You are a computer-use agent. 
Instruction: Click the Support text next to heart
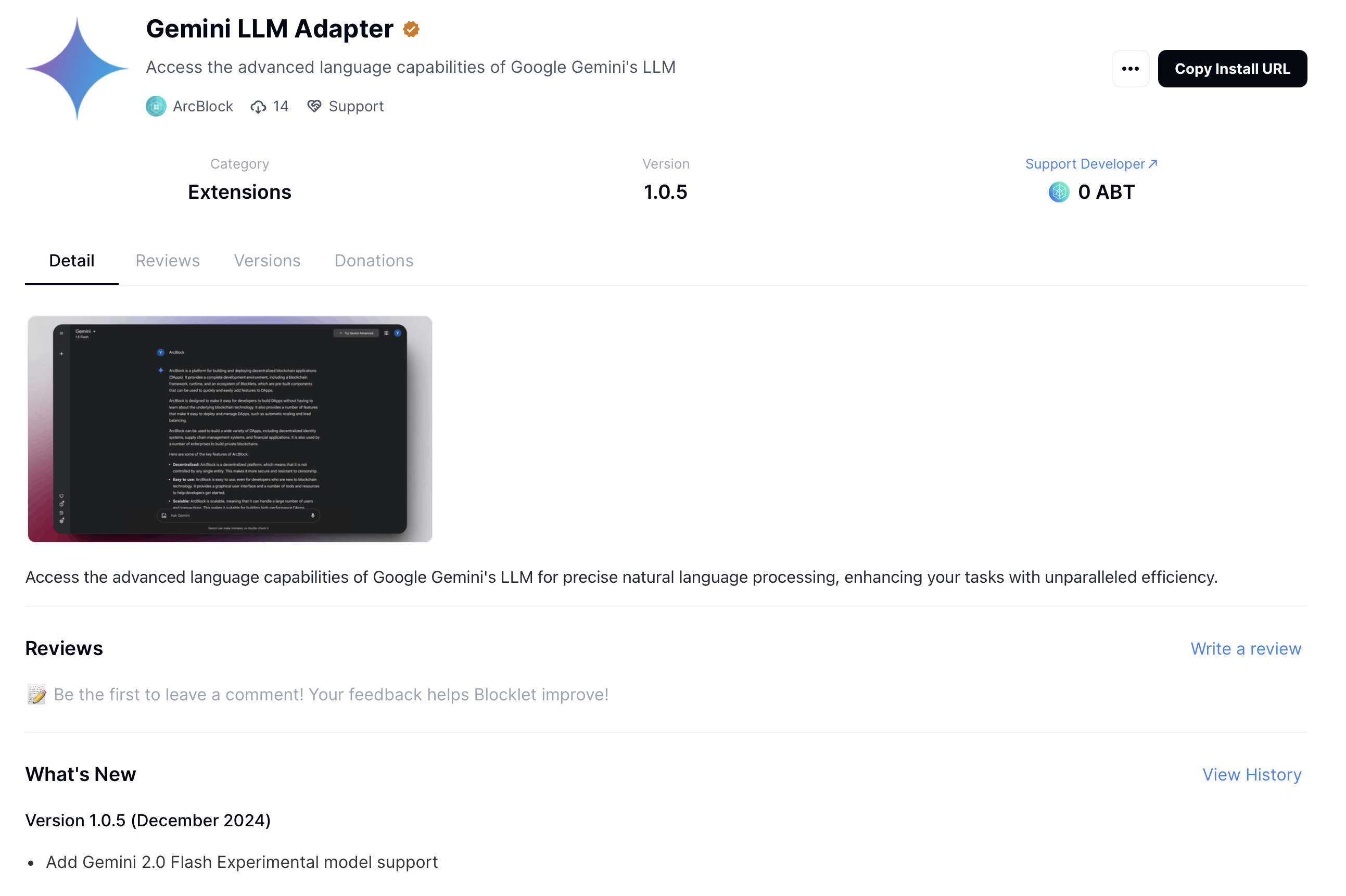[x=356, y=106]
